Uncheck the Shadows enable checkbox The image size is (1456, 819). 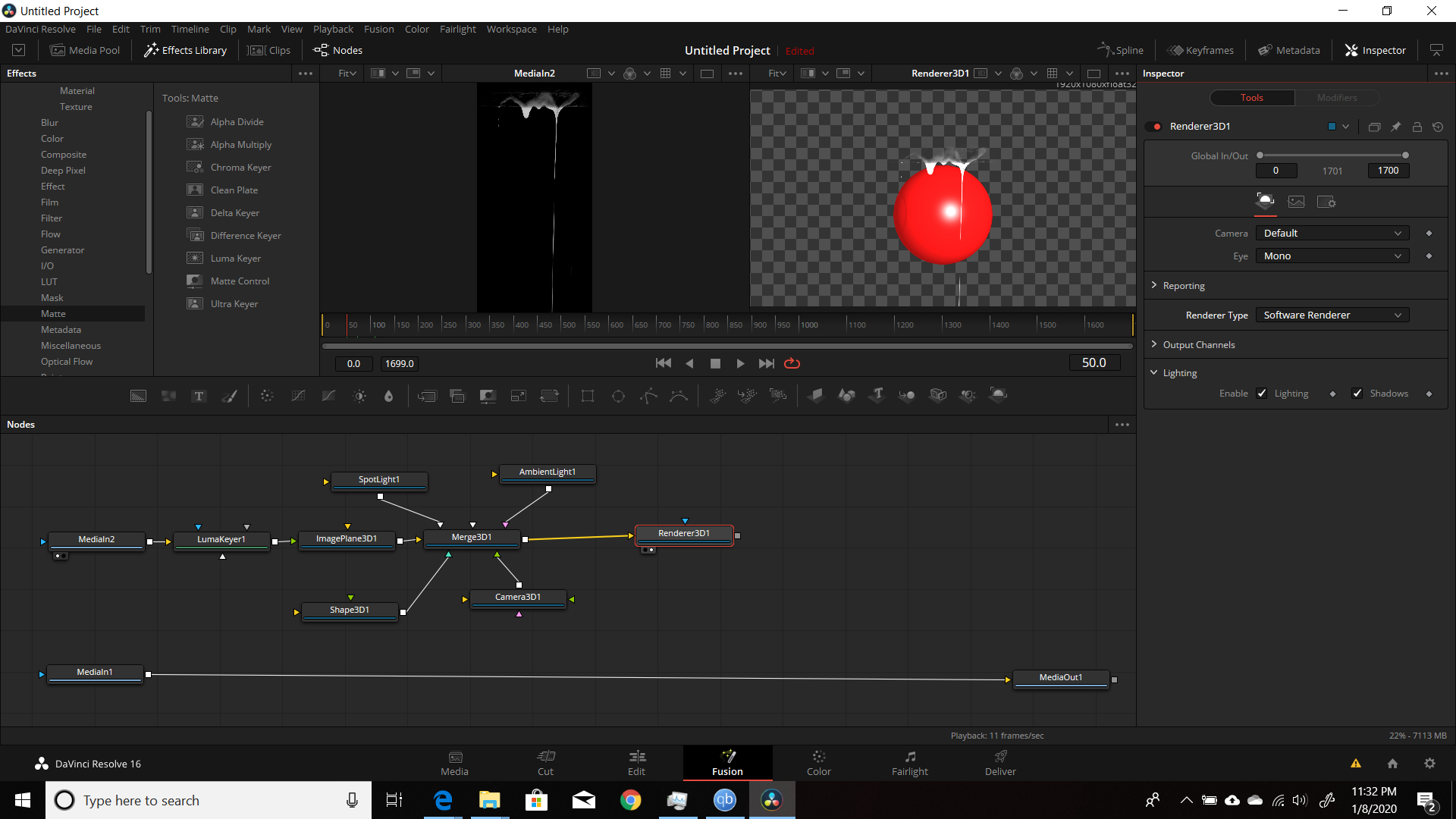[1357, 394]
